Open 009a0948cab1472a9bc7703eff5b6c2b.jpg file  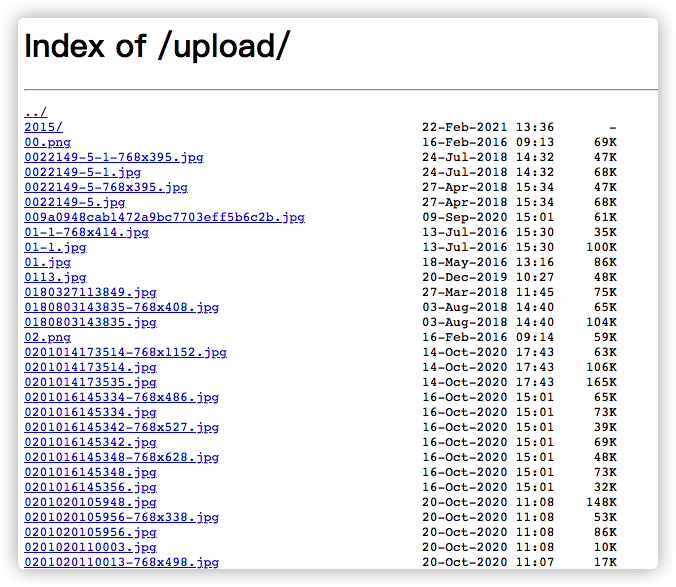(164, 217)
